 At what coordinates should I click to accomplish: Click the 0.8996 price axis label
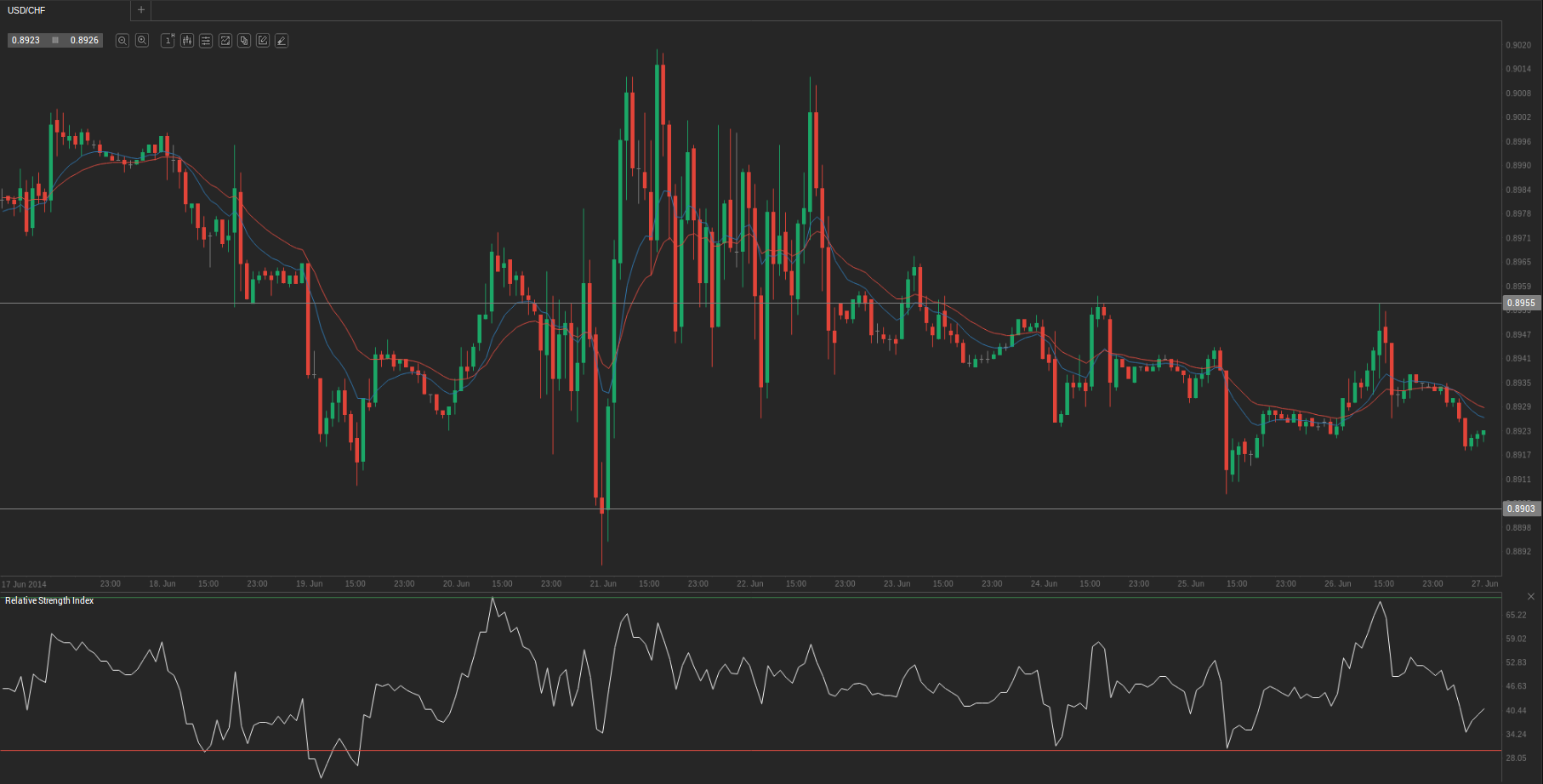1518,142
